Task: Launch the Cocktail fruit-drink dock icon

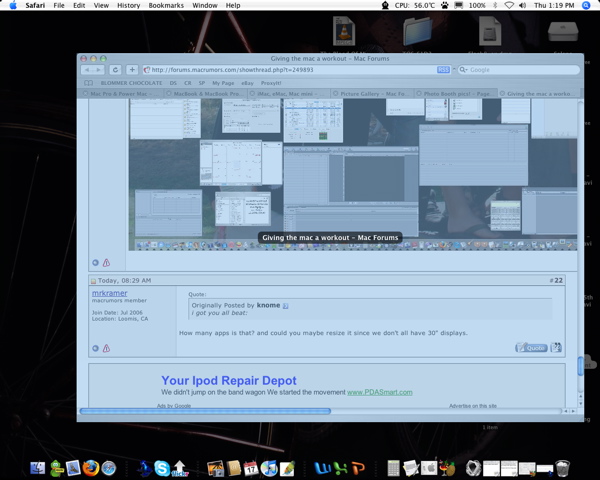Action: point(447,468)
